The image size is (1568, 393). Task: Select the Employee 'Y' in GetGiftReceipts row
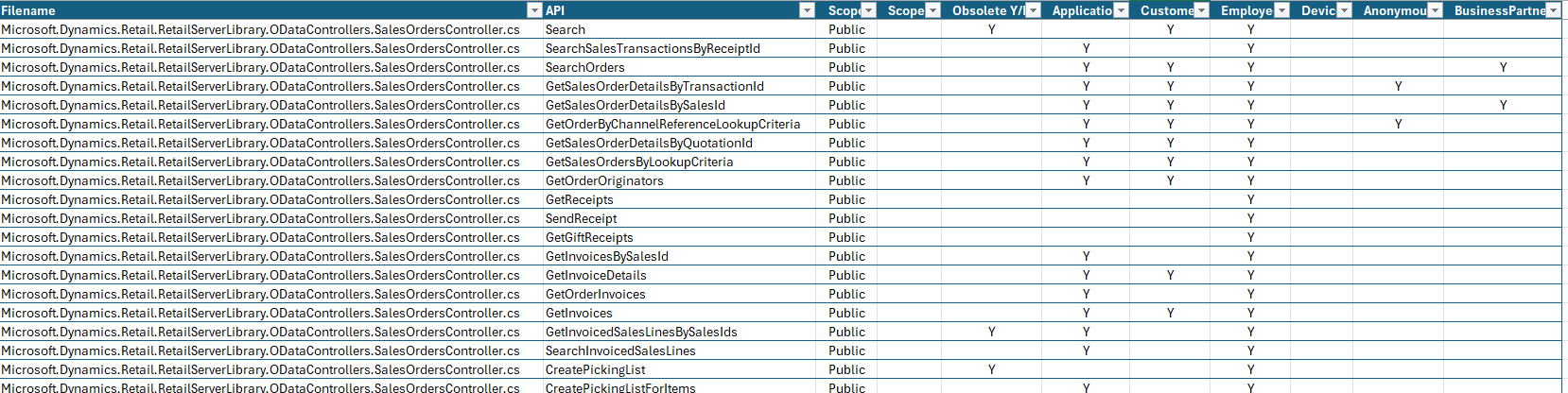coord(1250,237)
